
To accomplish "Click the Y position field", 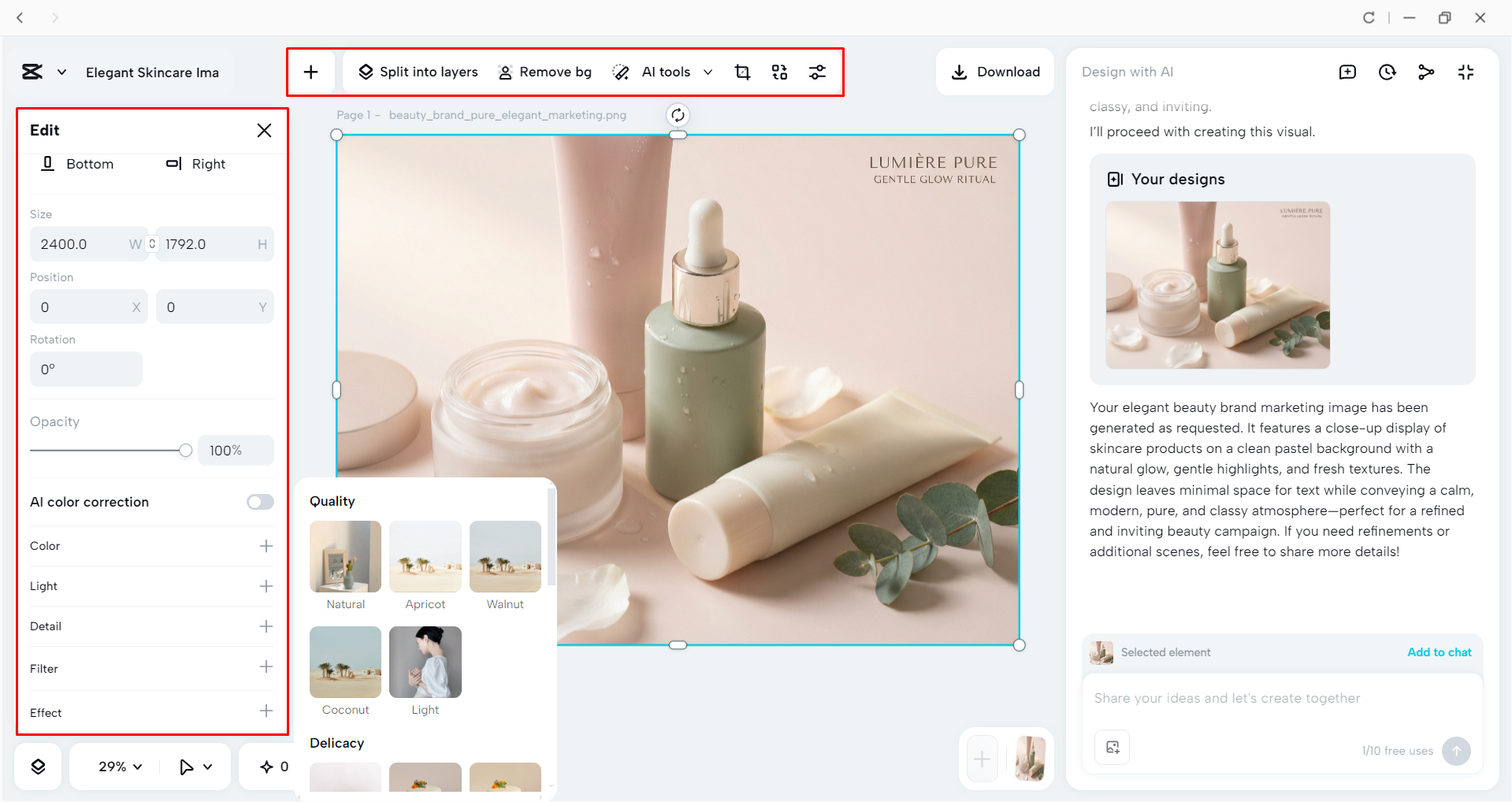I will coord(214,307).
